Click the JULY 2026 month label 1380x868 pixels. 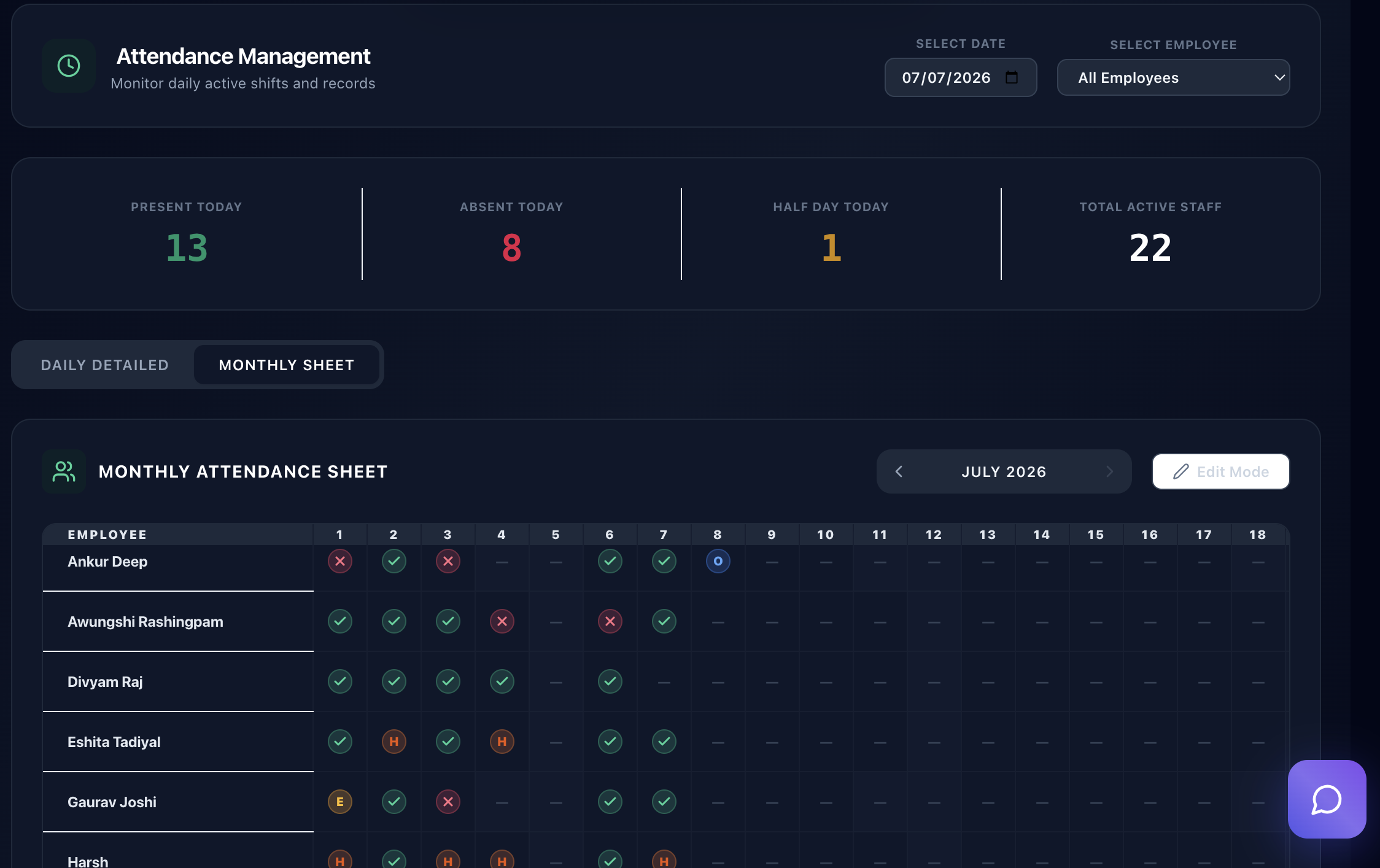point(1004,471)
